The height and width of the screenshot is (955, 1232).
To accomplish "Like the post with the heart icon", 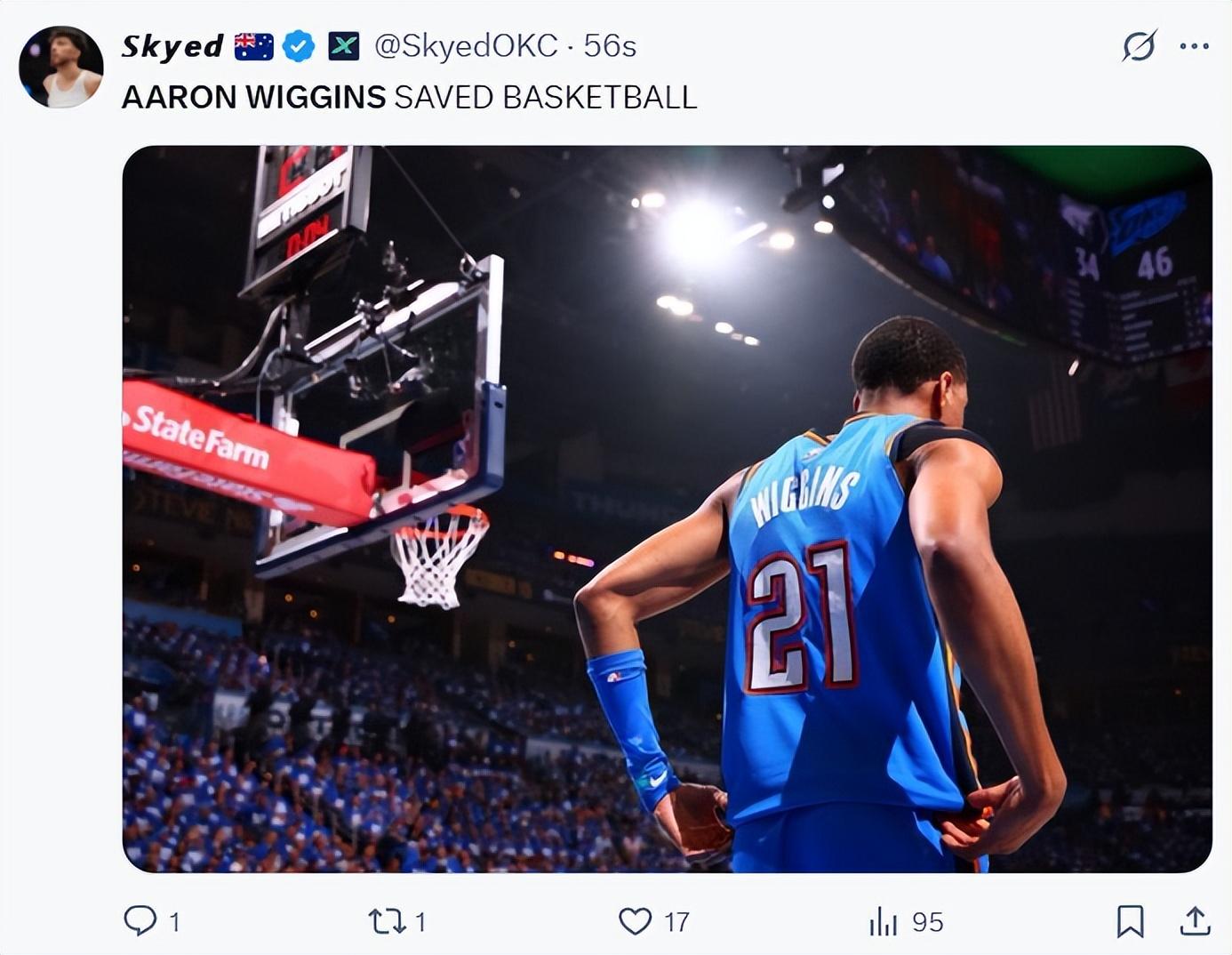I will click(x=635, y=921).
